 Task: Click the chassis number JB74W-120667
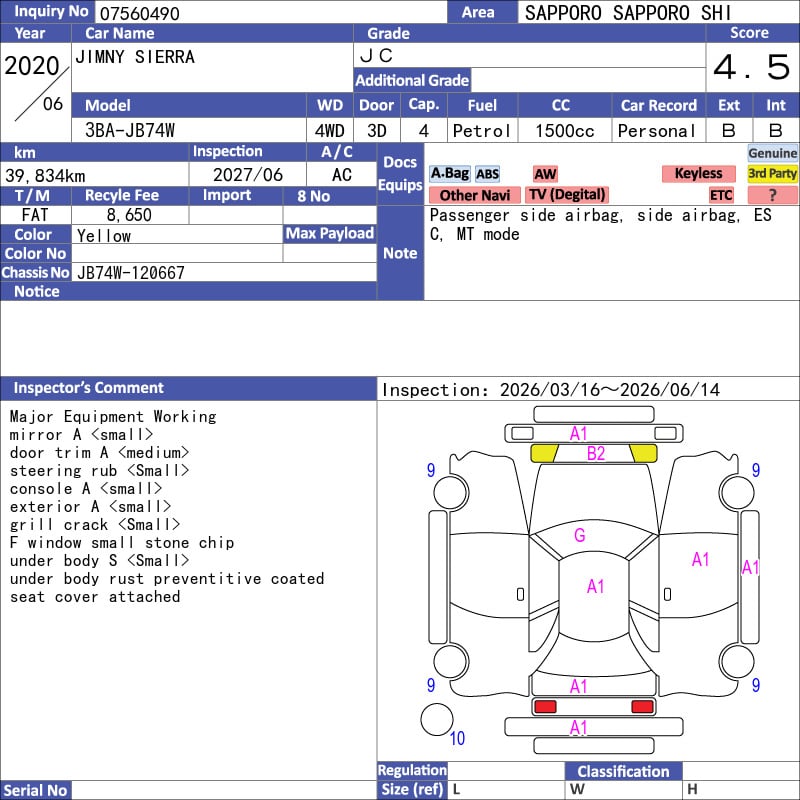[130, 273]
